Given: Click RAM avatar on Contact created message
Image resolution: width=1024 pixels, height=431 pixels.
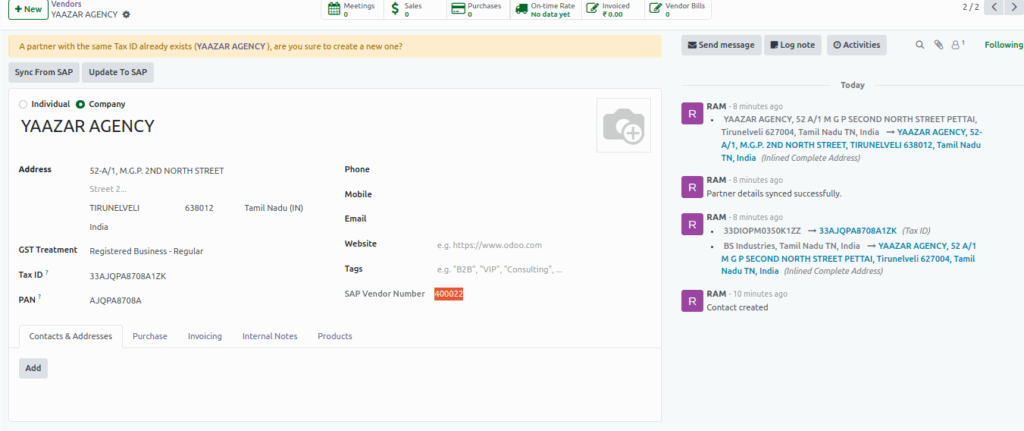Looking at the screenshot, I should pyautogui.click(x=692, y=300).
